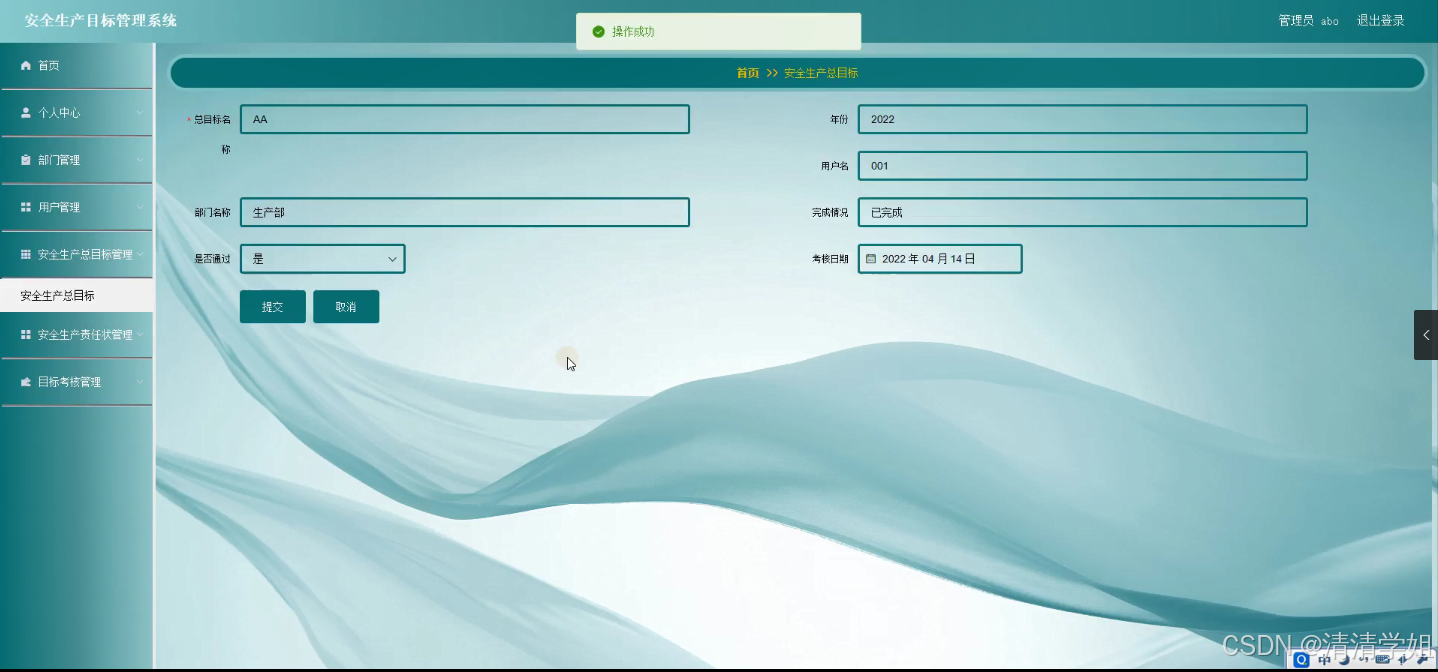Click the 首页 breadcrumb link
The height and width of the screenshot is (672, 1438).
point(748,73)
